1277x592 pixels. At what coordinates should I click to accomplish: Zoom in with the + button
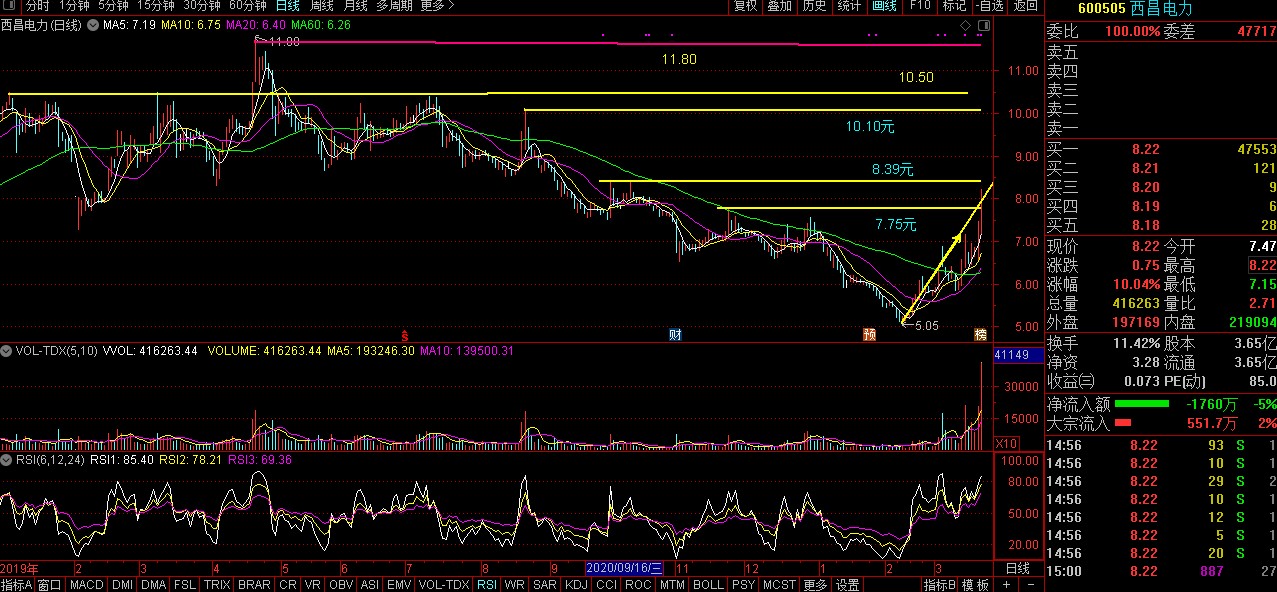[x=1007, y=585]
